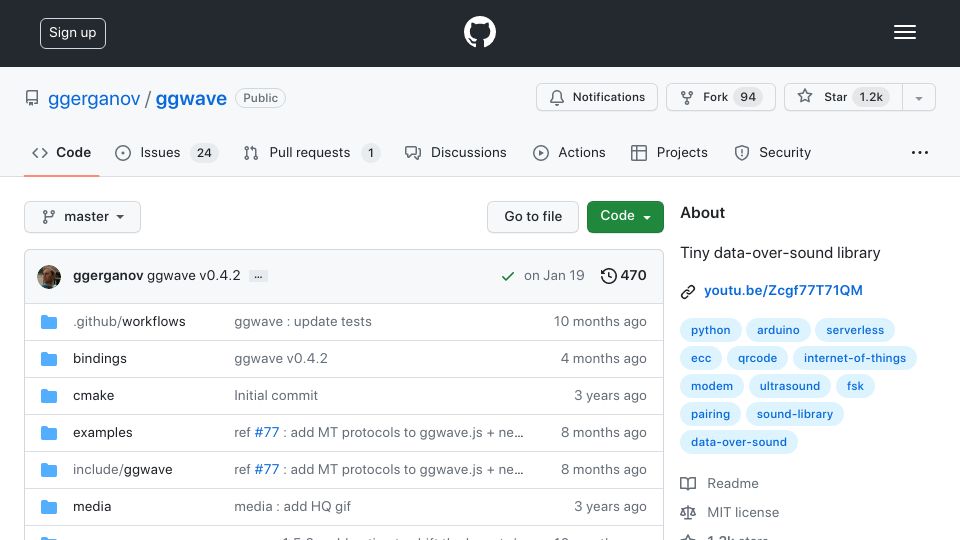
Task: Open issue #77 link in the include/ggwave row
Action: tap(266, 470)
